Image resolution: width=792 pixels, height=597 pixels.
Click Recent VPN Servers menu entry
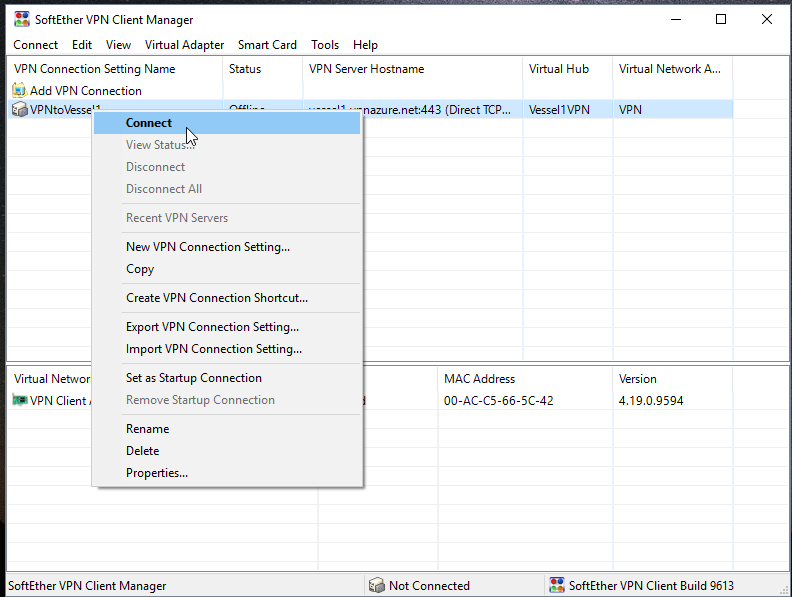227,218
